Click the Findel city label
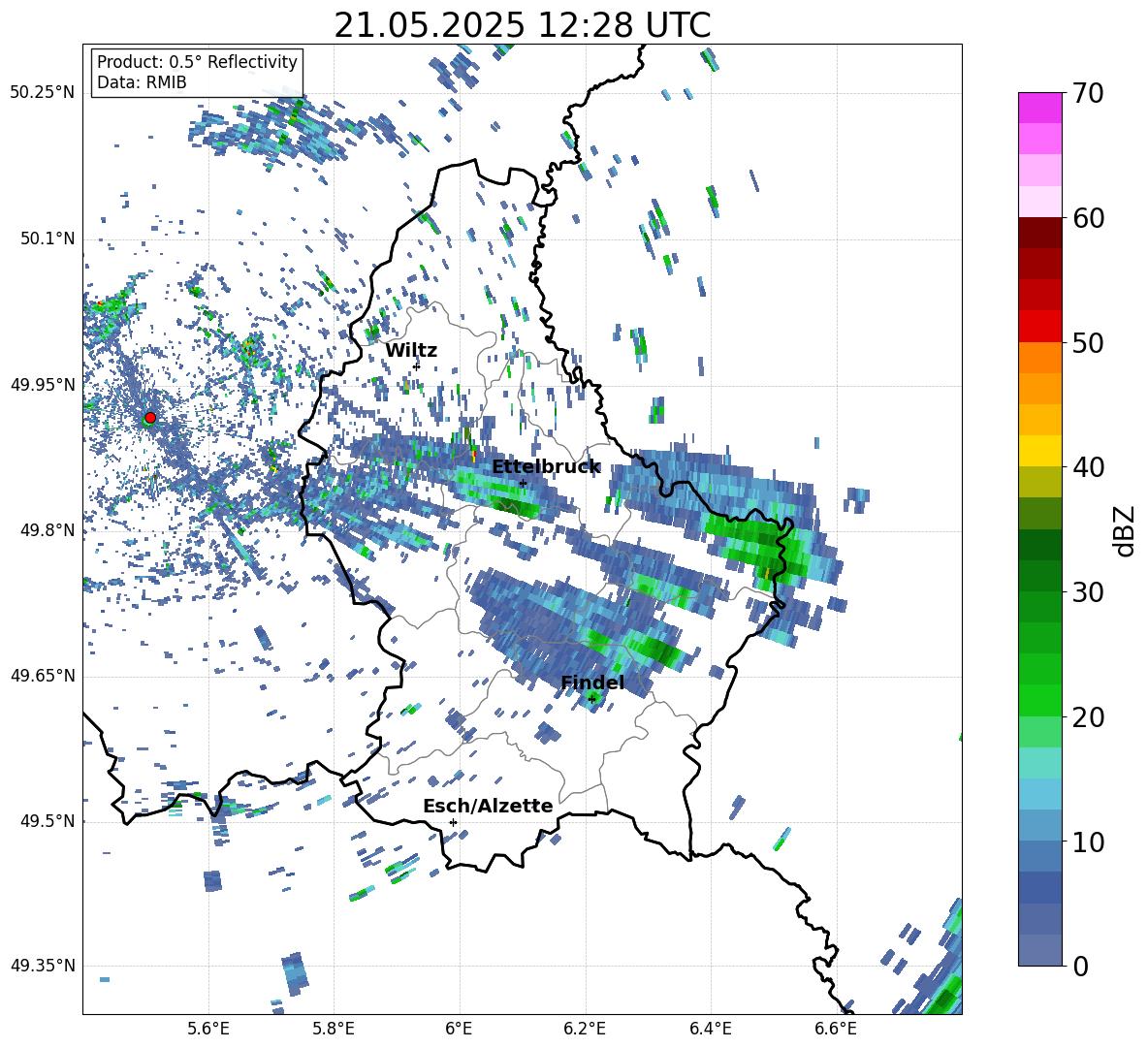Viewport: 1148px width, 1048px height. 592,683
